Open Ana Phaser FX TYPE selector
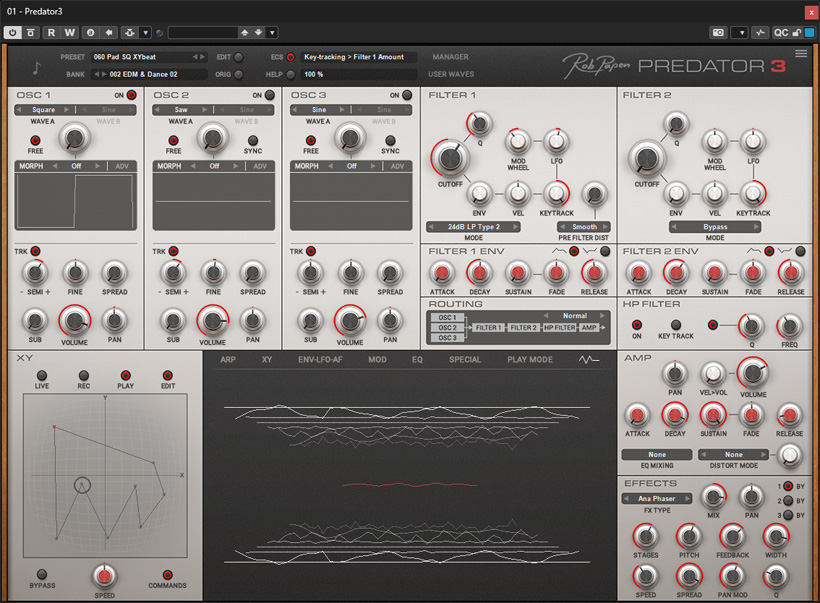 657,499
